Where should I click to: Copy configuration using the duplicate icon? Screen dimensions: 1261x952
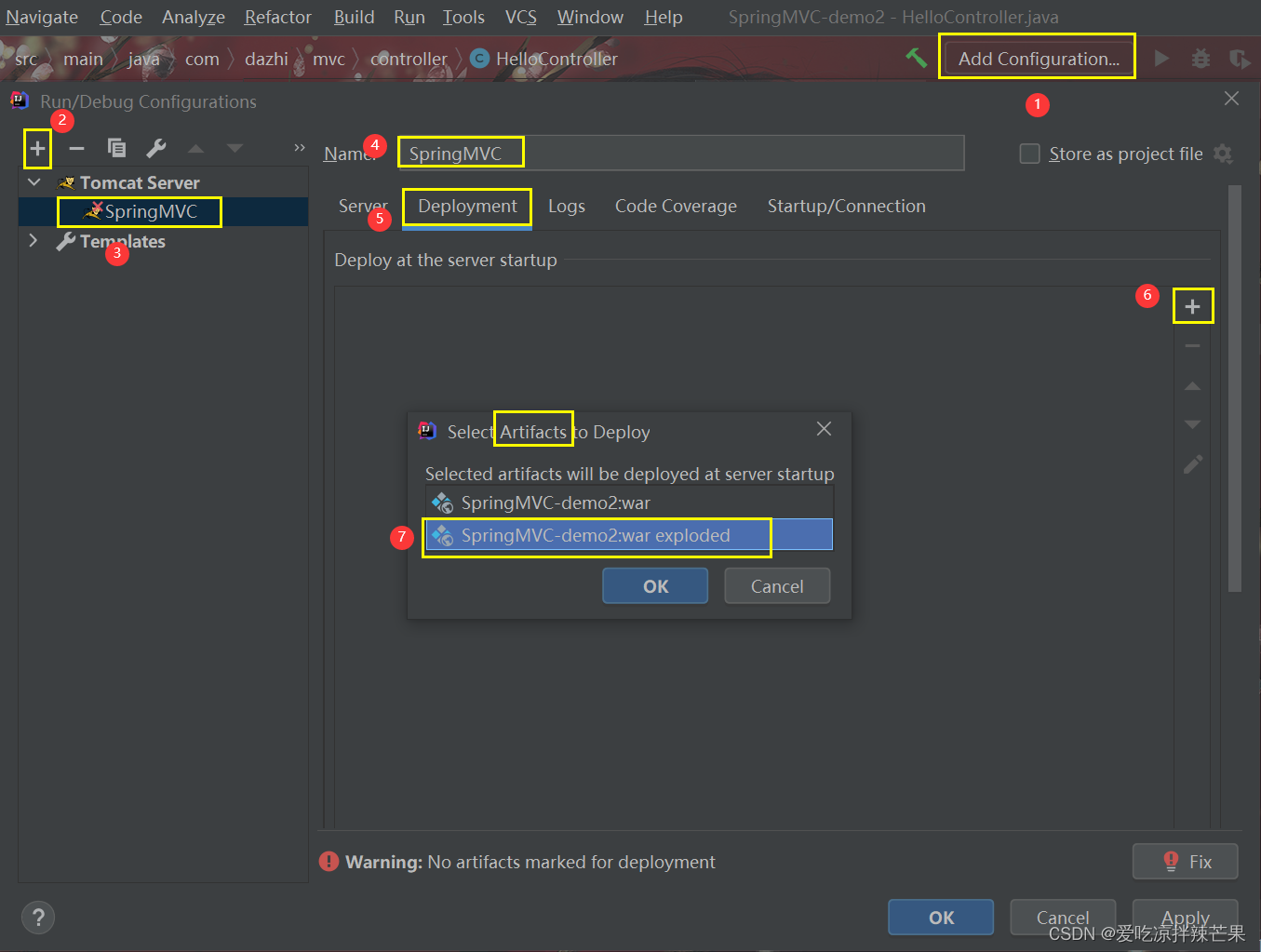click(116, 148)
